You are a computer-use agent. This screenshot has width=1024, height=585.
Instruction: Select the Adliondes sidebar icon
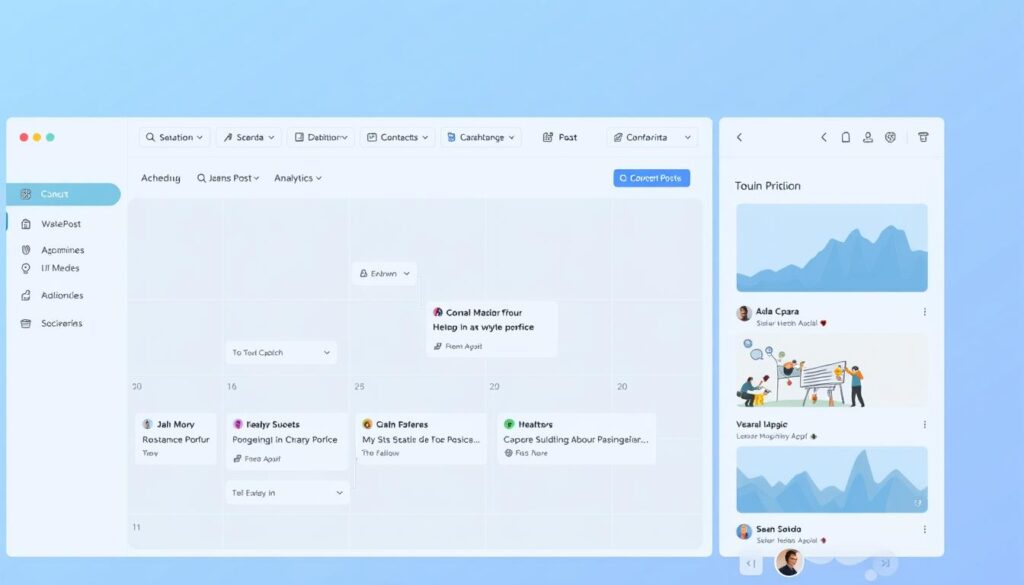click(27, 295)
